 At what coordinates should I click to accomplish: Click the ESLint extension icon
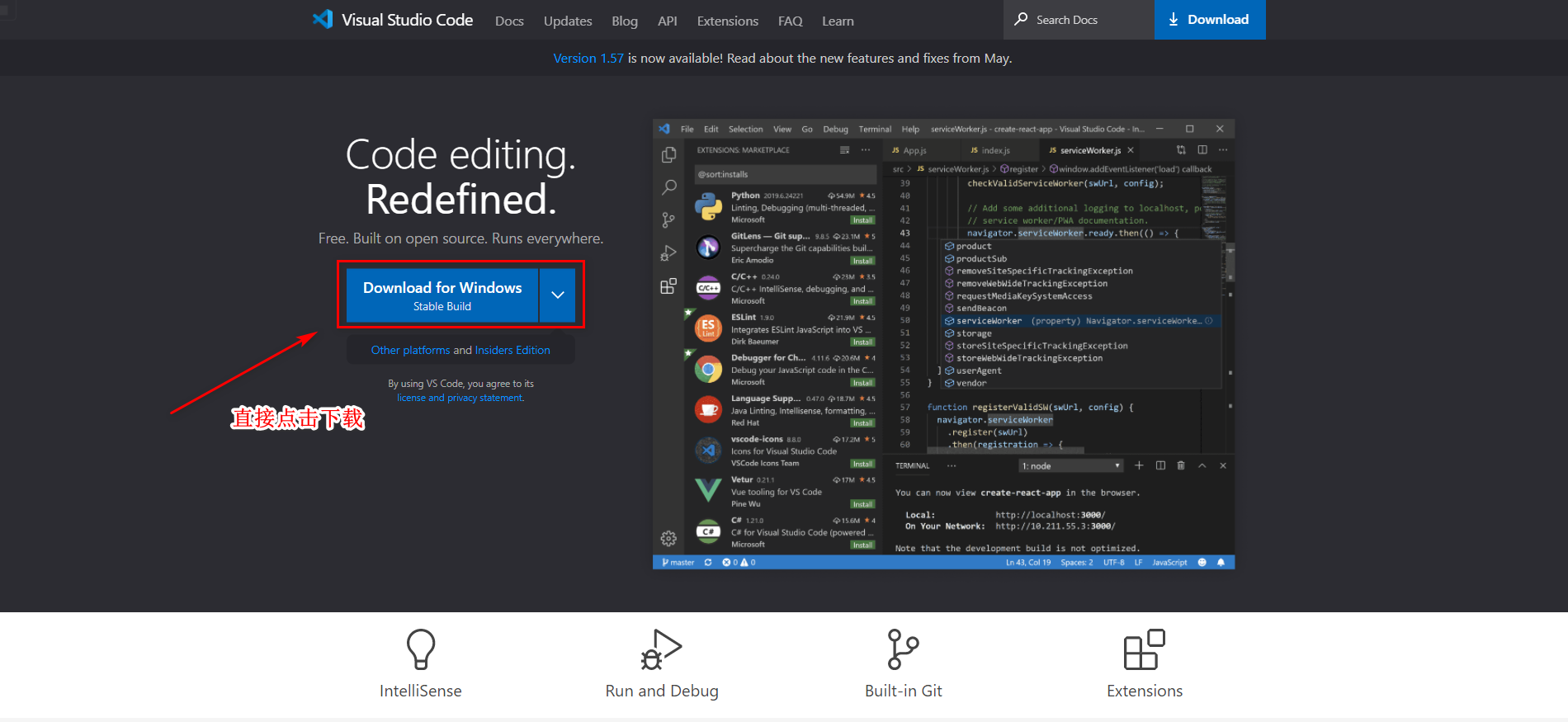(x=708, y=328)
